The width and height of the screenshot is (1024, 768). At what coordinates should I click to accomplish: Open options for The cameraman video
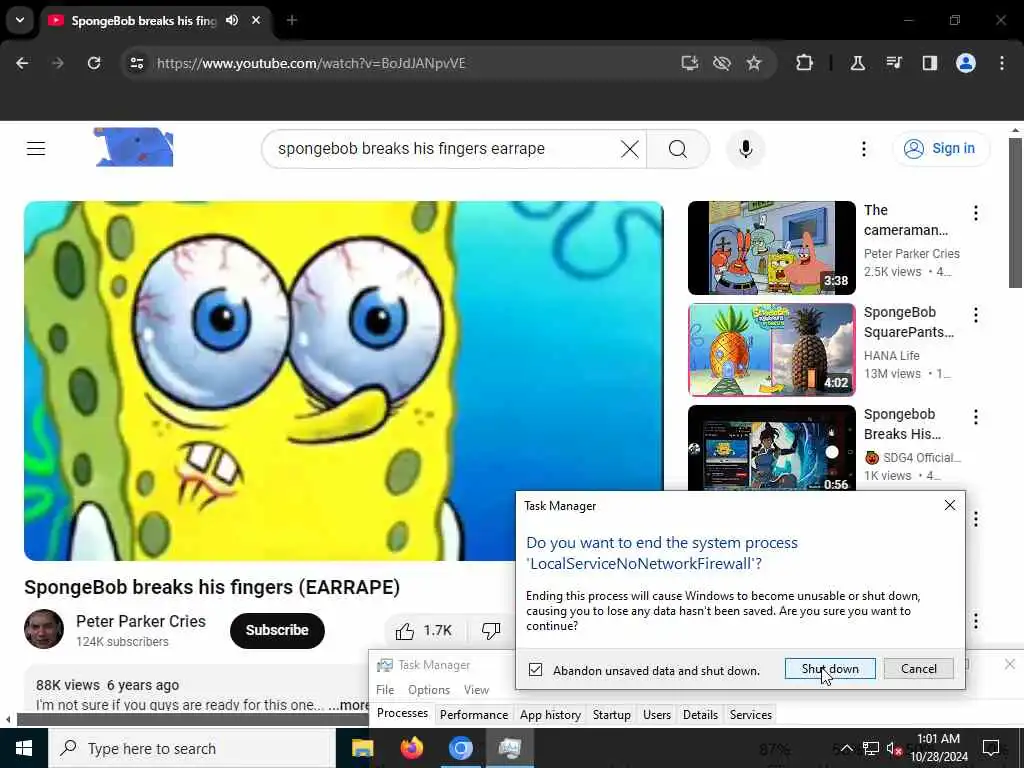(x=975, y=212)
